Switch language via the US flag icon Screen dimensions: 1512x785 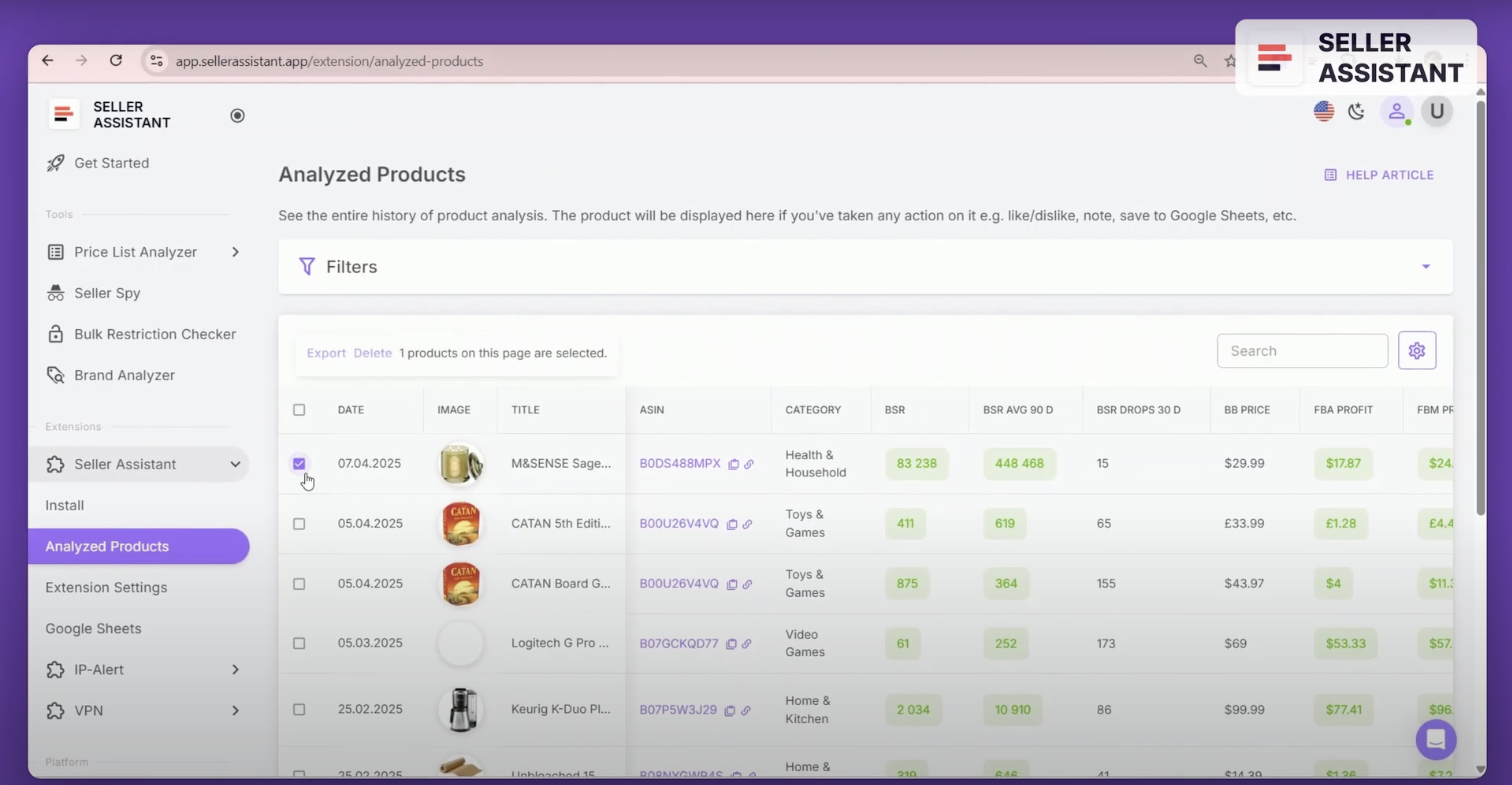point(1323,111)
